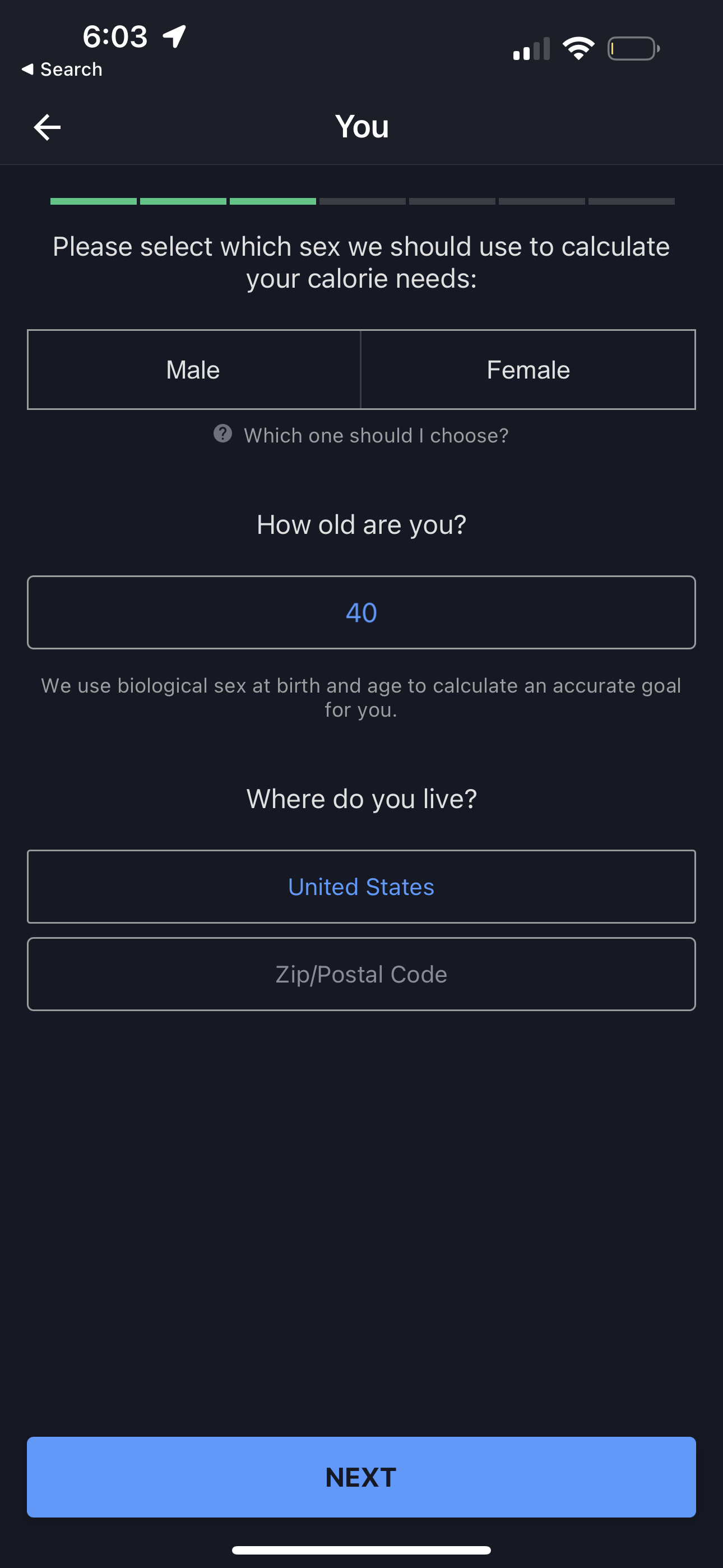This screenshot has width=723, height=1568.
Task: Open "Which one should I choose?" help
Action: tap(376, 436)
